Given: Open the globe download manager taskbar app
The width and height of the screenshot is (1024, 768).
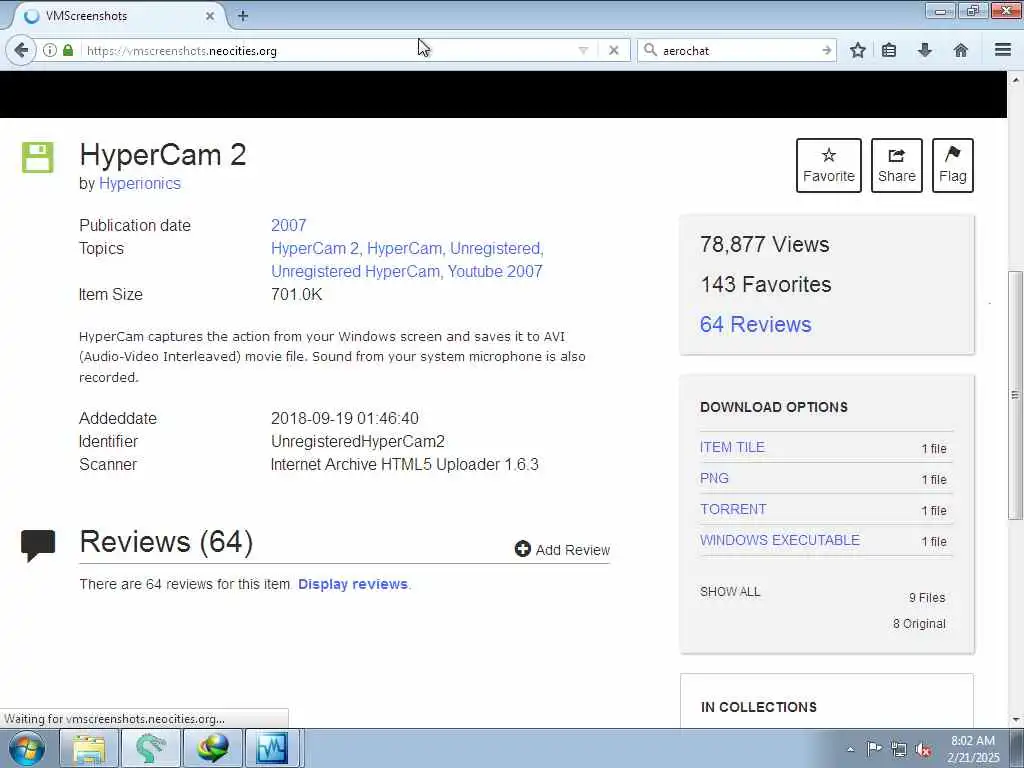Looking at the screenshot, I should [212, 748].
